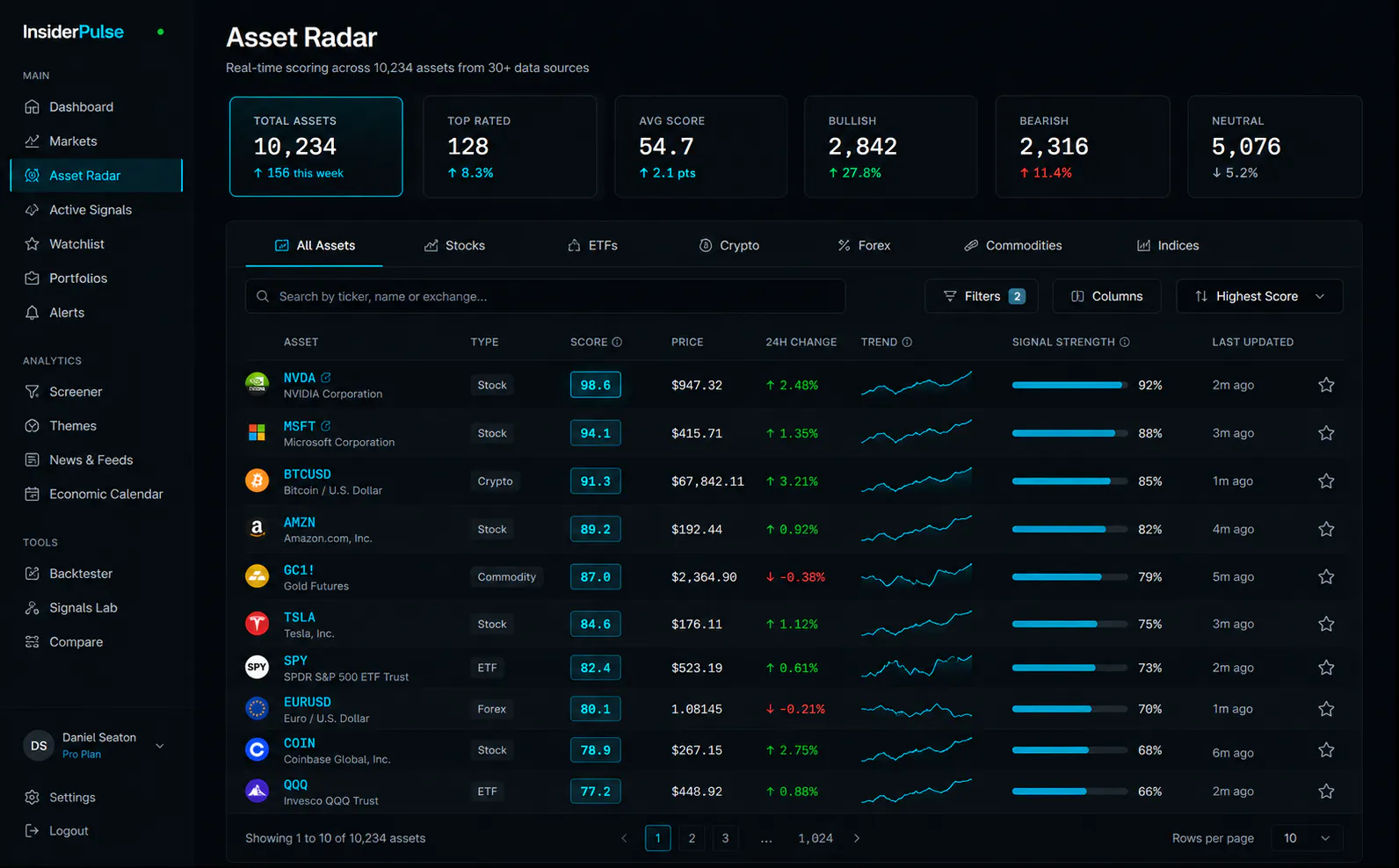Switch to the Crypto tab

pos(729,246)
